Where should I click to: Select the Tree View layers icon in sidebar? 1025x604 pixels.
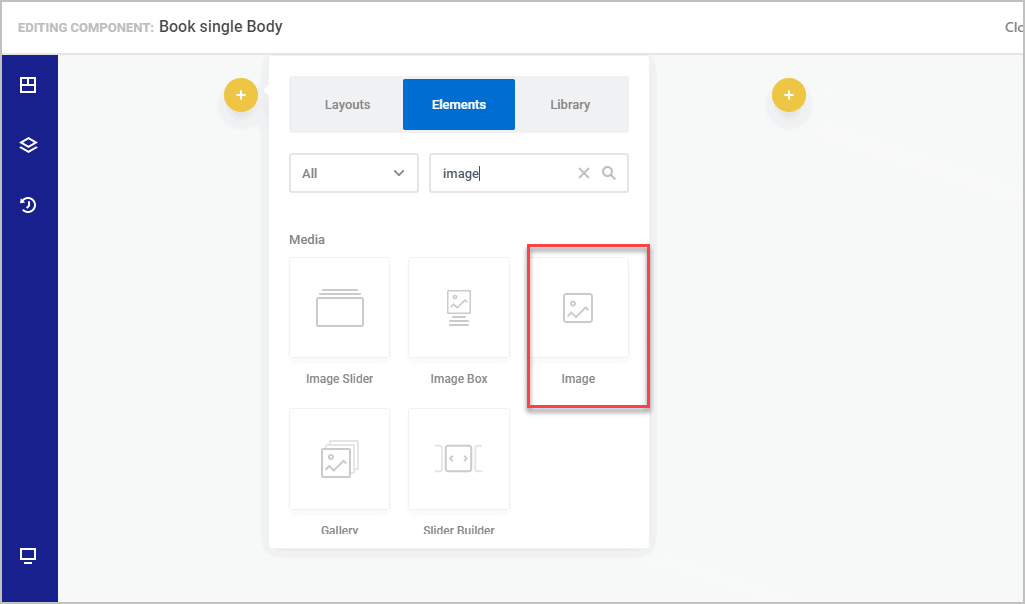click(x=29, y=144)
